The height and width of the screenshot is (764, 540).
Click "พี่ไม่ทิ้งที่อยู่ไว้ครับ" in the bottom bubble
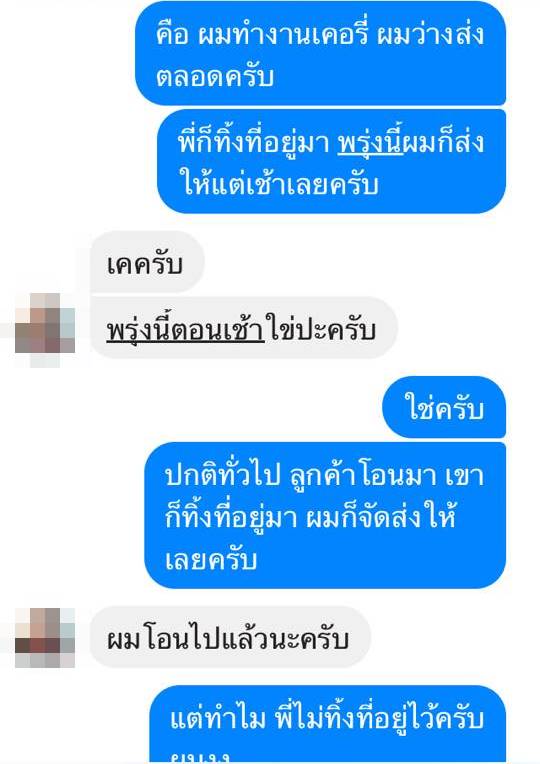(379, 719)
